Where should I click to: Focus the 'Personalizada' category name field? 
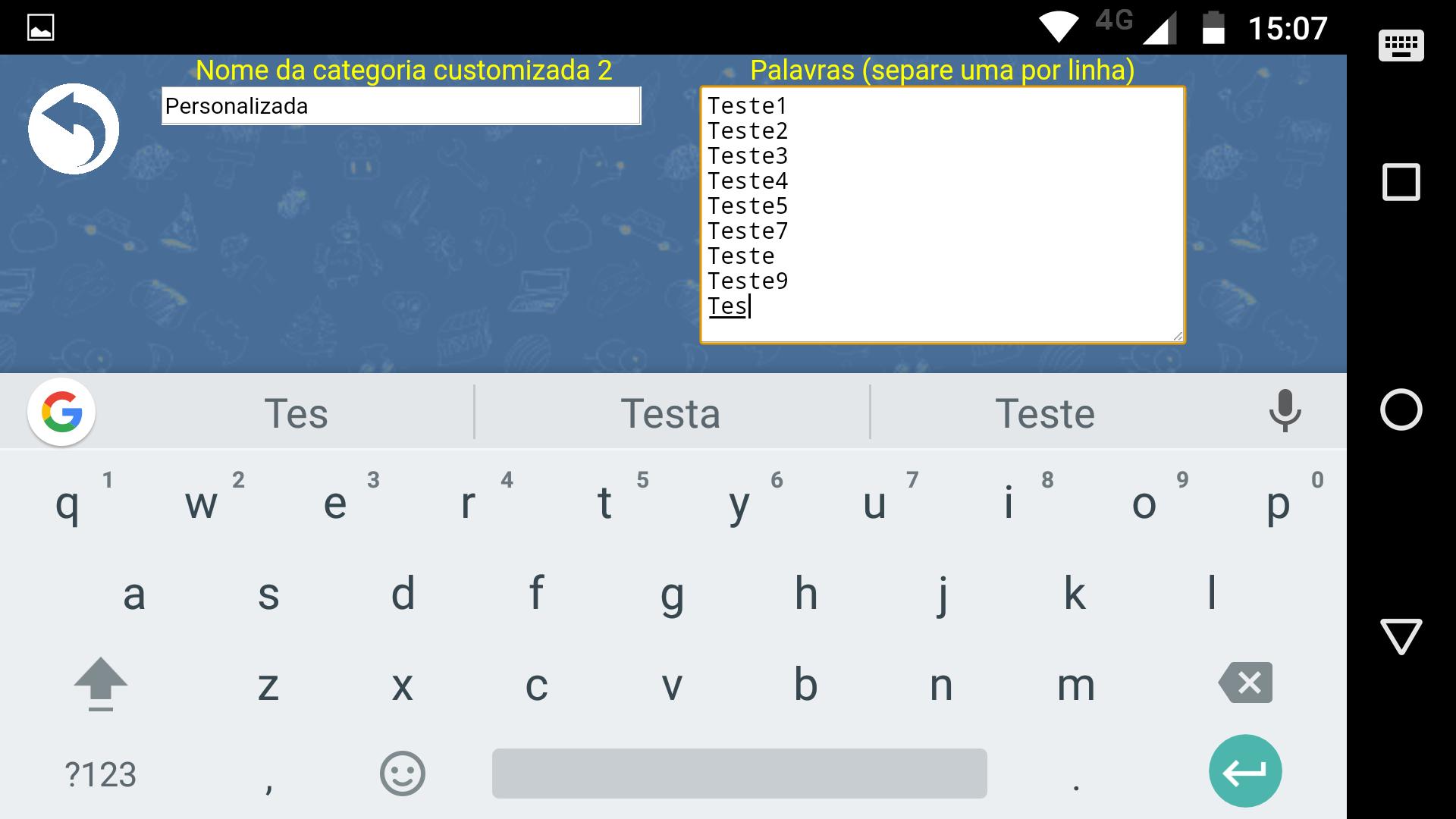[400, 106]
